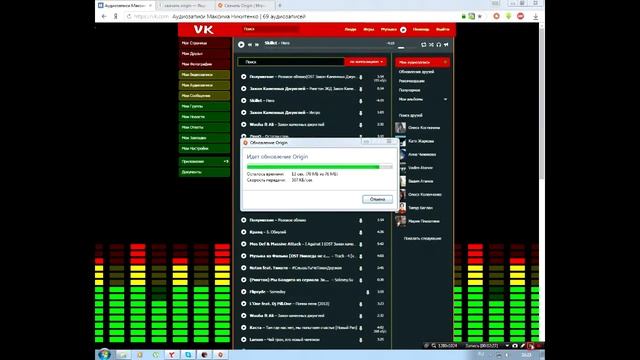
Task: Open Приложения in the left sidebar
Action: click(x=204, y=162)
